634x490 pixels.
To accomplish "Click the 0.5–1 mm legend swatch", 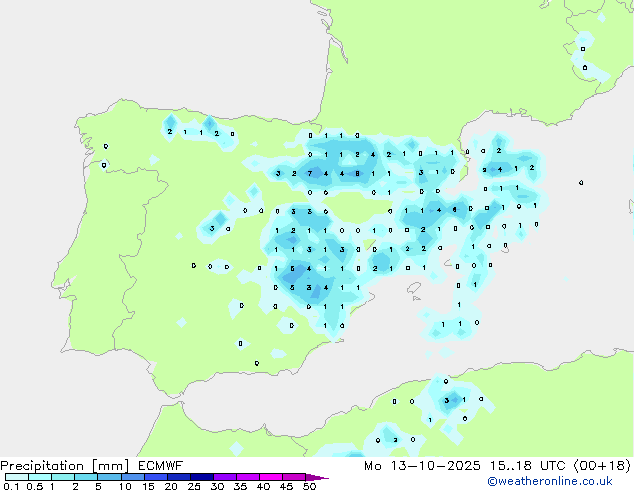I will pyautogui.click(x=40, y=477).
